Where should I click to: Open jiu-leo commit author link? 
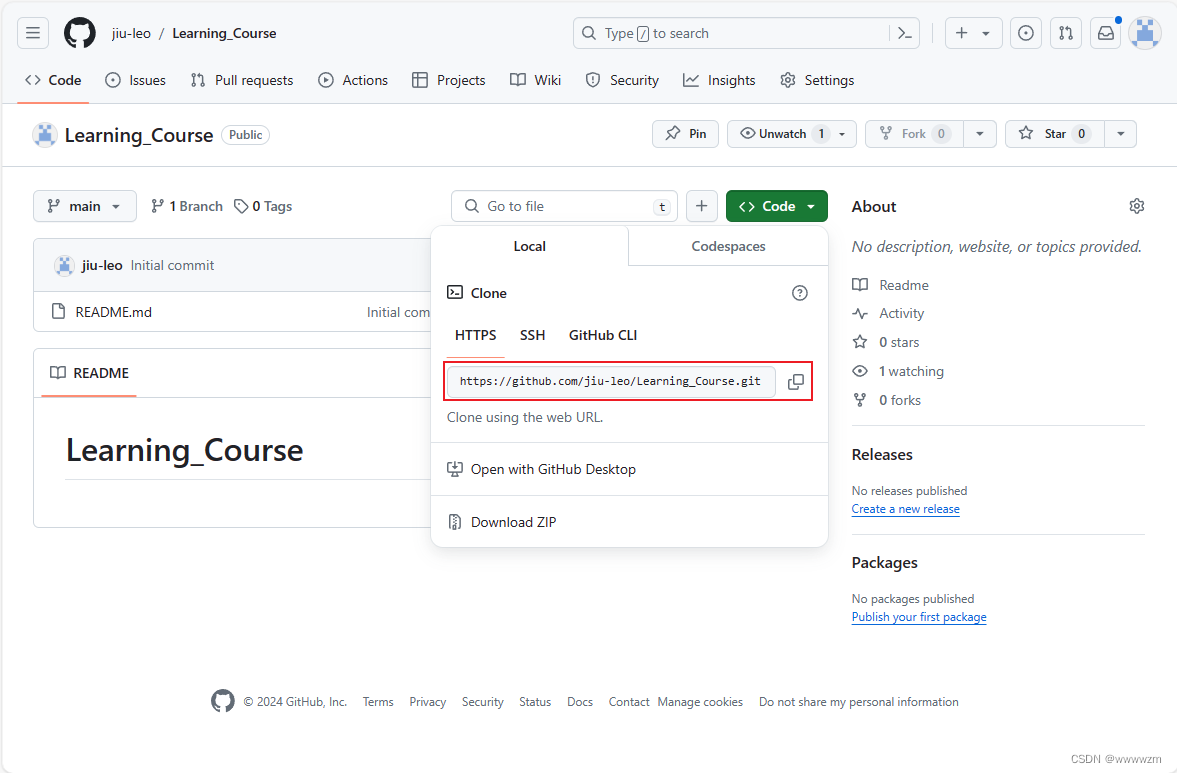tap(101, 266)
